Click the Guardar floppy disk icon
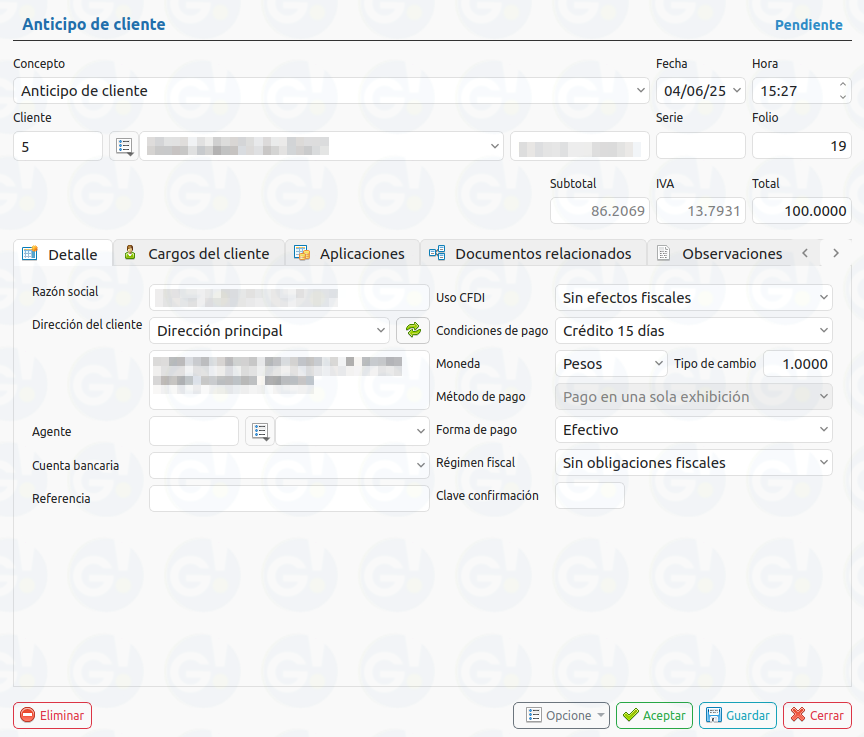Screen dimensions: 864x737 714,715
